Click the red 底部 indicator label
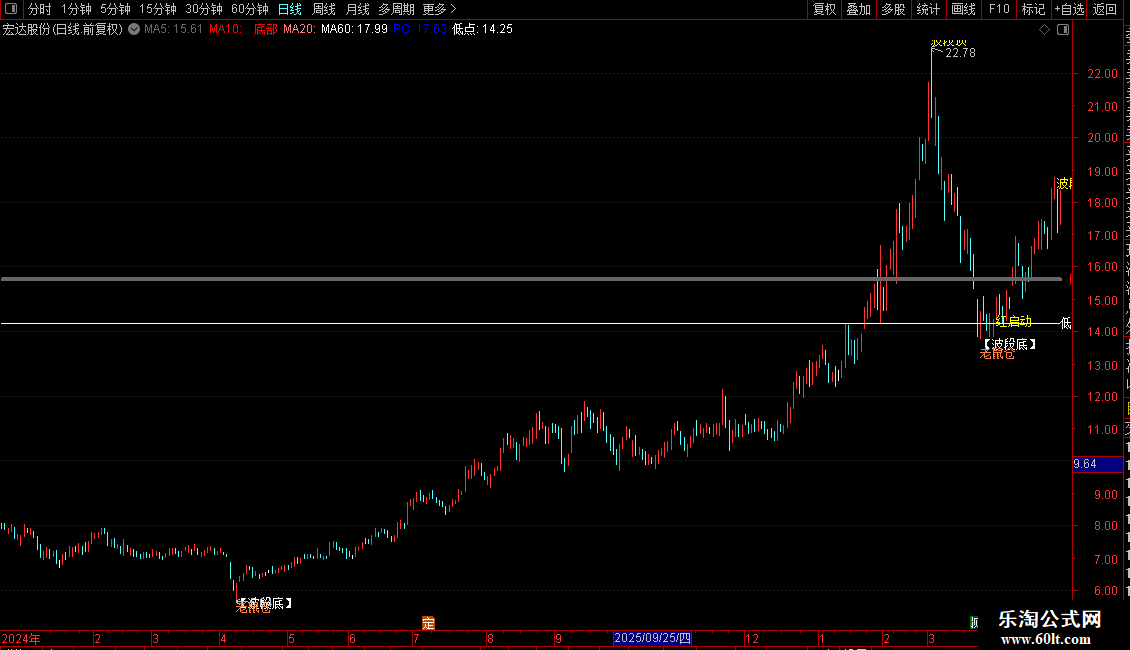Image resolution: width=1130 pixels, height=650 pixels. 265,30
